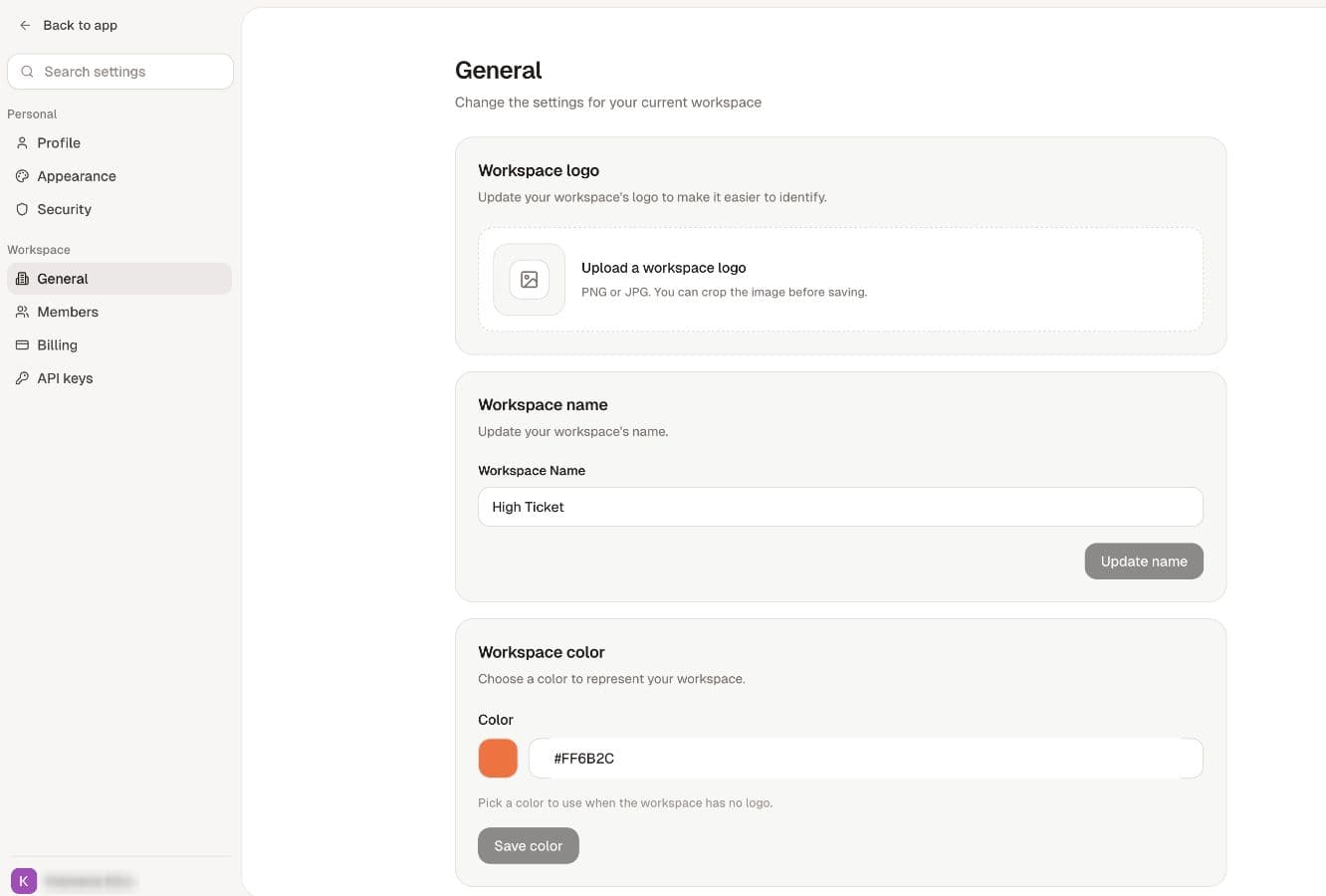Click Upload a workspace logo text

664,268
